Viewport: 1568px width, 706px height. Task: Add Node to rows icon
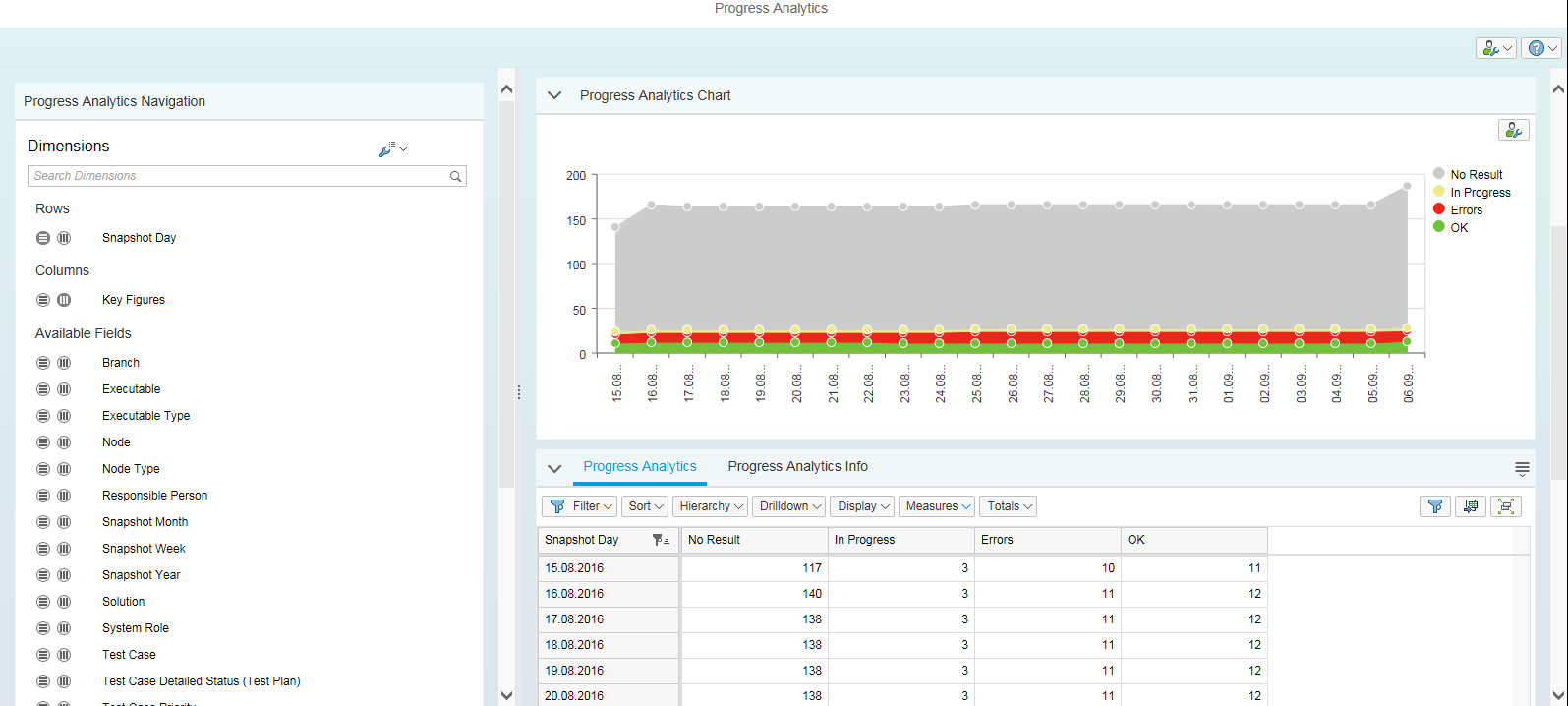[x=43, y=442]
